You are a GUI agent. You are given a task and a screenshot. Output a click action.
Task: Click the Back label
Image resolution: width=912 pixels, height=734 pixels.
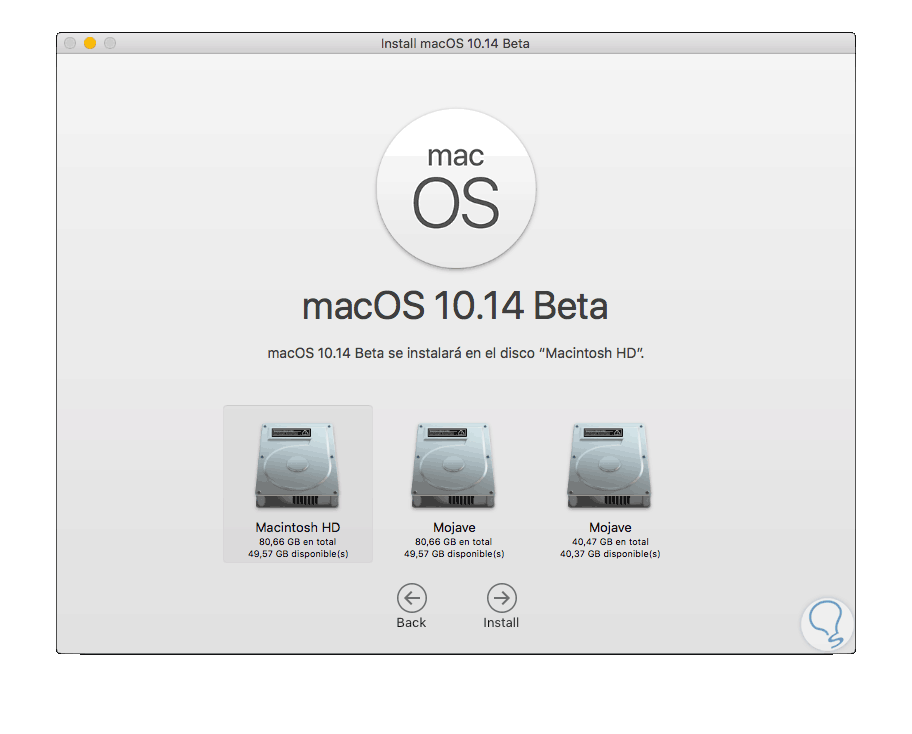coord(411,622)
